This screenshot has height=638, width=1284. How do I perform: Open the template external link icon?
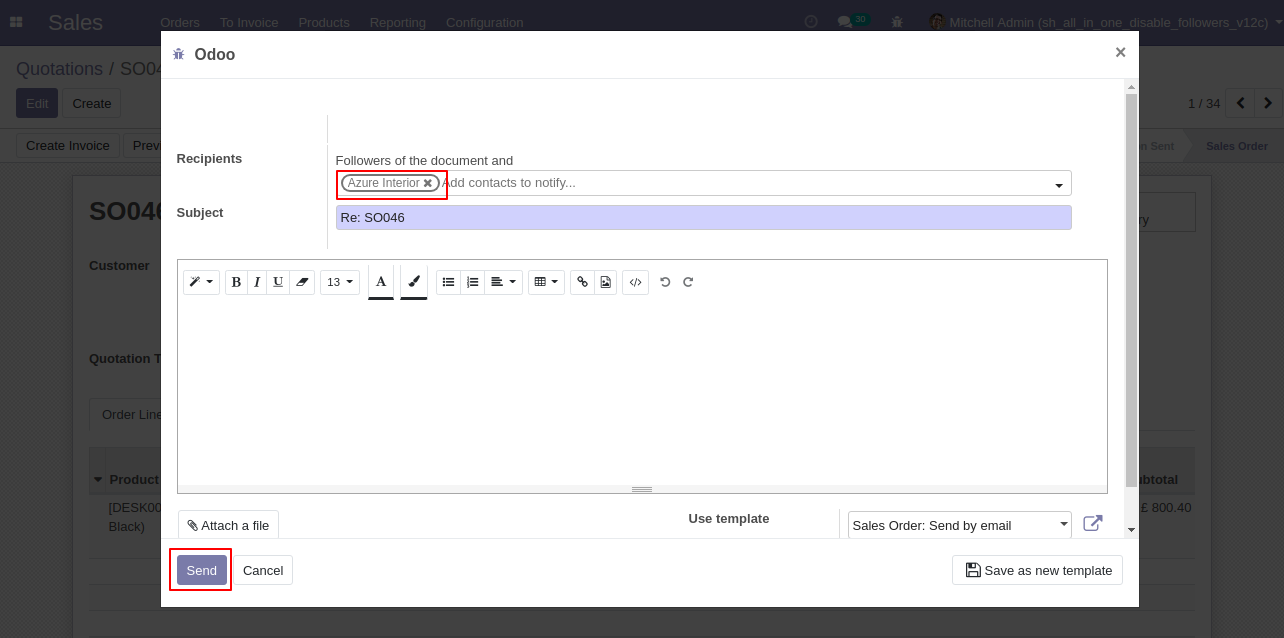coord(1093,523)
